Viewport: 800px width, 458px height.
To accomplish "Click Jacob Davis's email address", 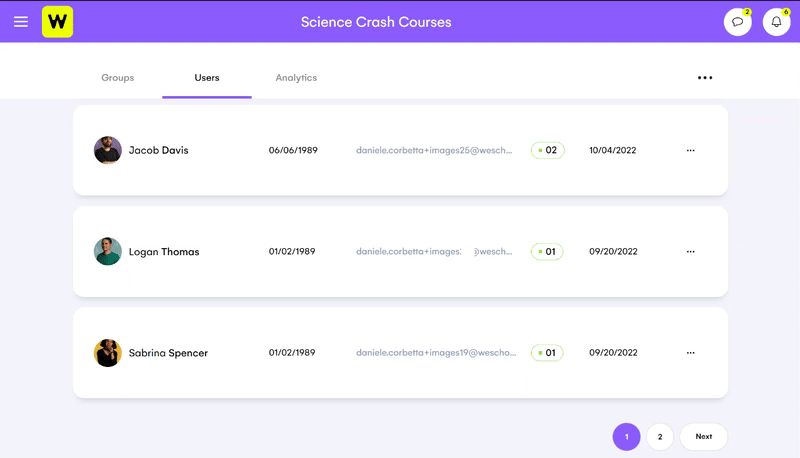I will (434, 150).
